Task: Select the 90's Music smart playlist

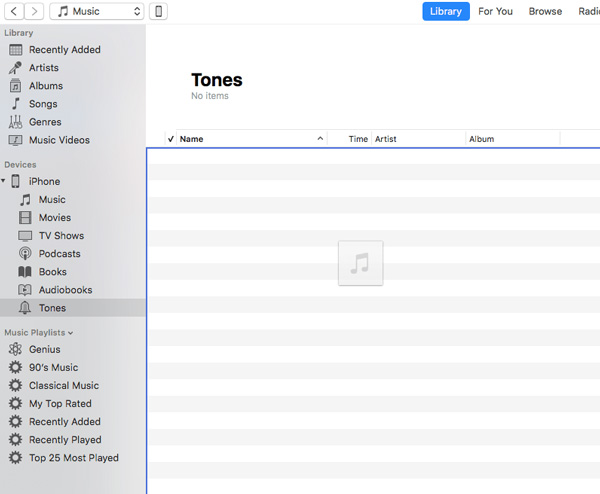Action: pyautogui.click(x=53, y=368)
